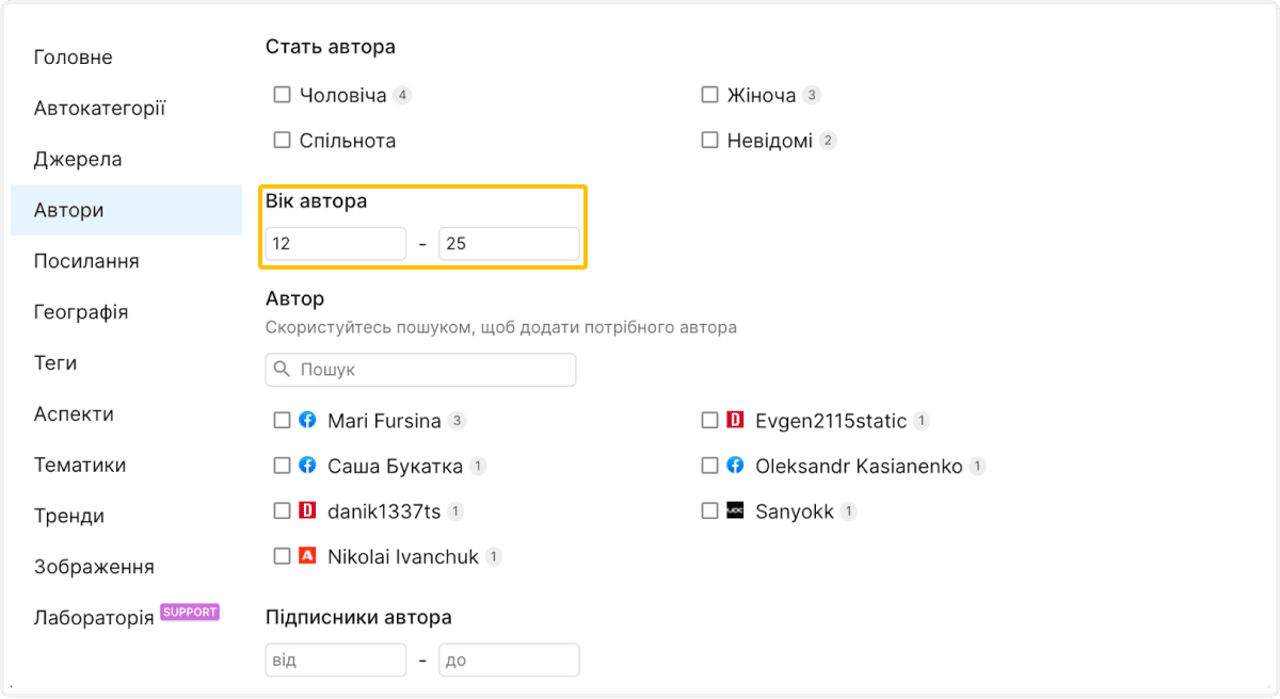Open the Географія sidebar item
The image size is (1280, 699).
[82, 311]
